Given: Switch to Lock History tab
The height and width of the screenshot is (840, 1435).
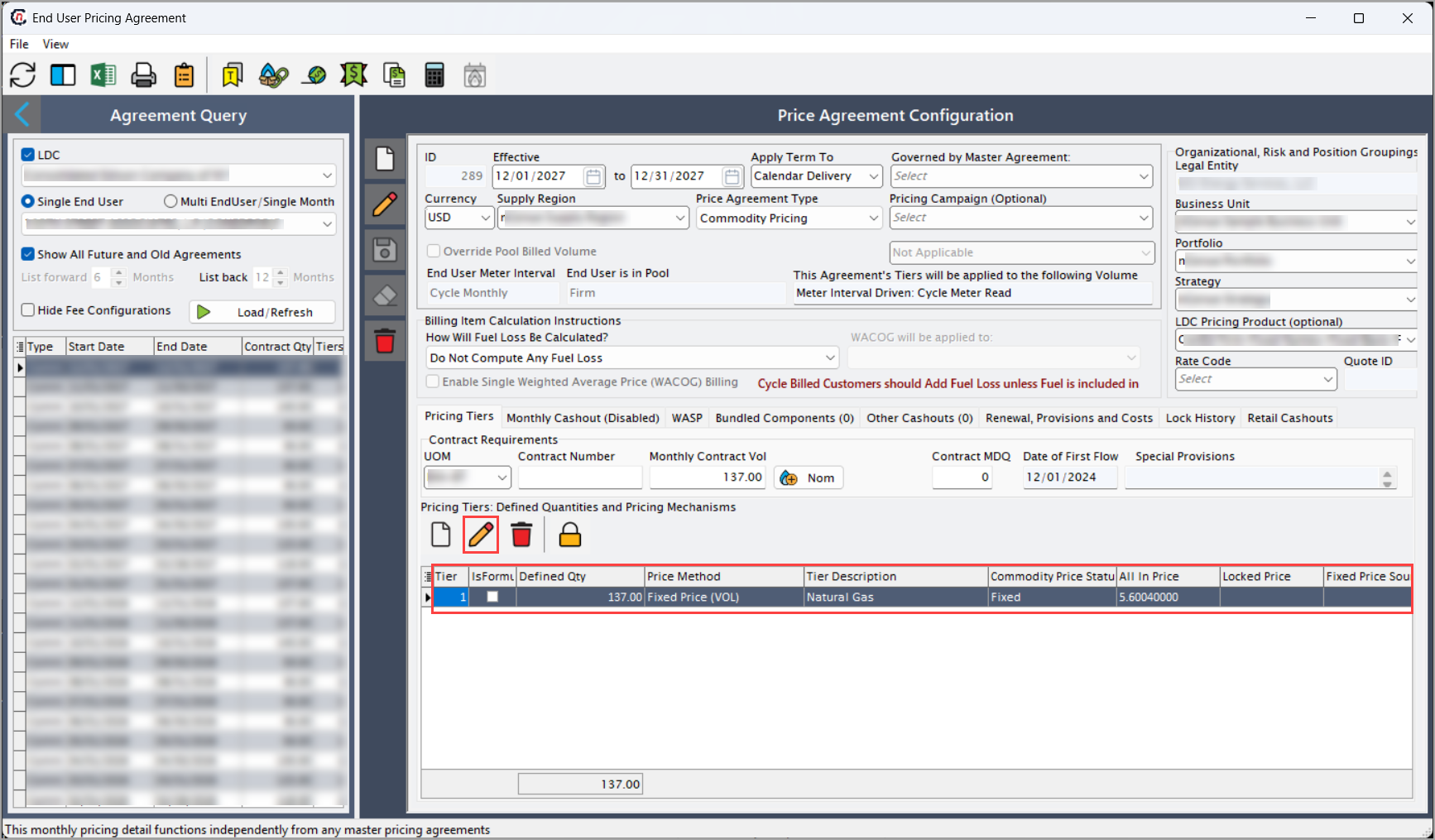Looking at the screenshot, I should tap(1200, 418).
